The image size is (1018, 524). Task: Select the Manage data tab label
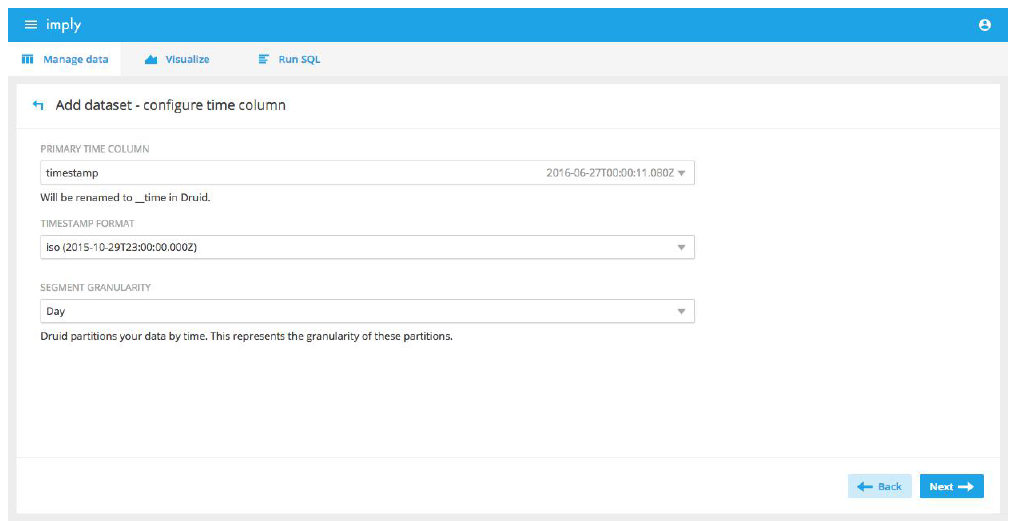click(76, 60)
